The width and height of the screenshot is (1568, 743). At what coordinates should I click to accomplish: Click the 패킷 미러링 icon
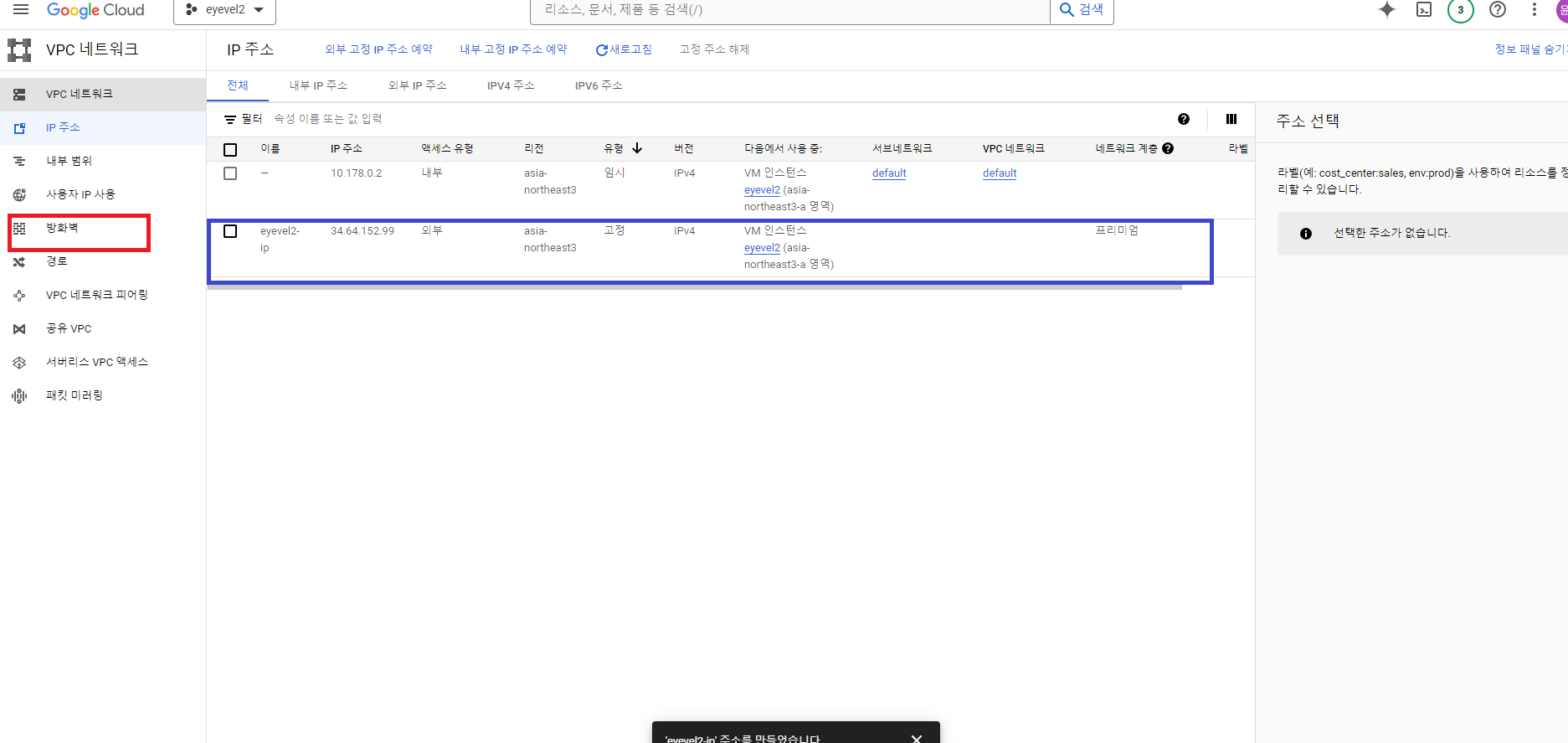[x=19, y=396]
